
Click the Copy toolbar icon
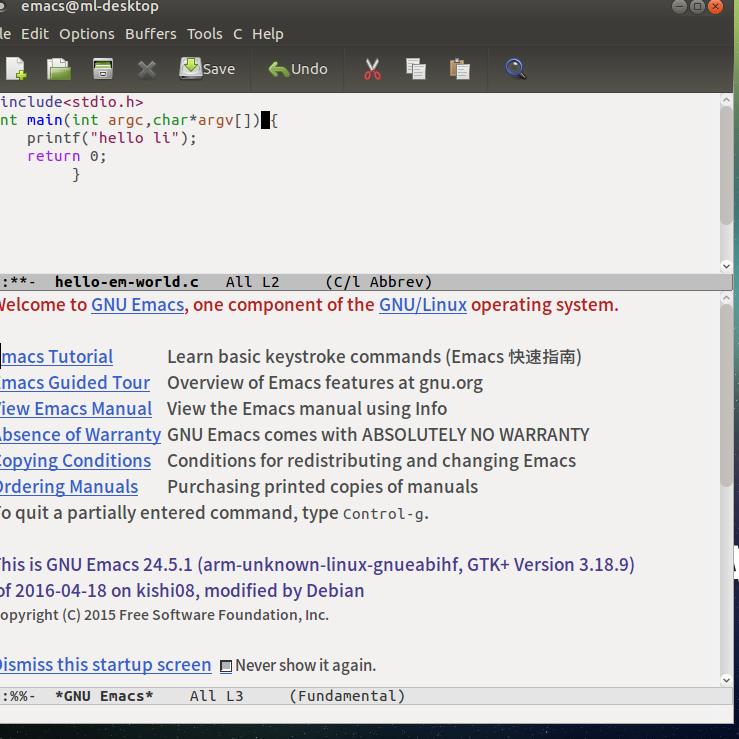coord(416,69)
